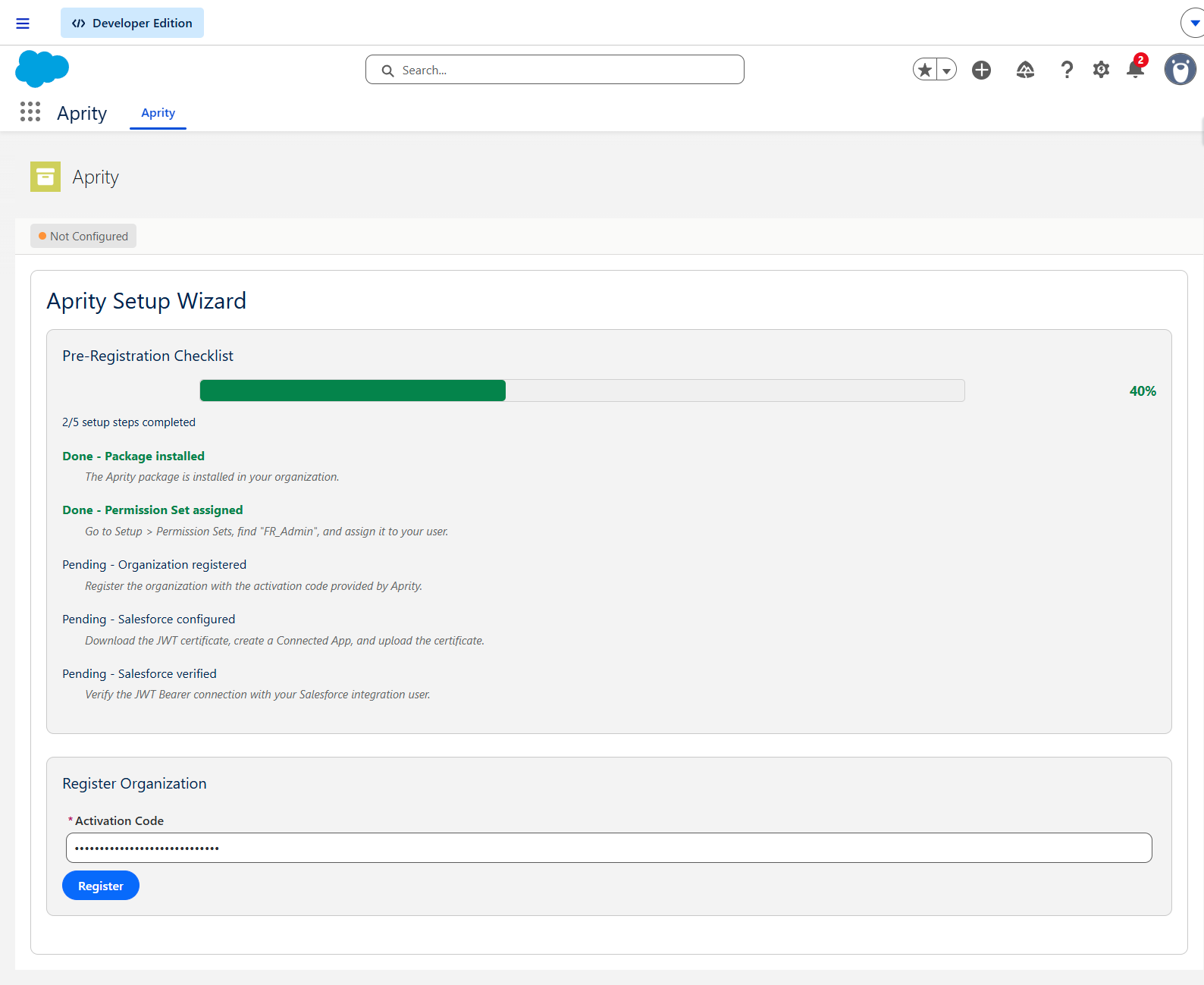
Task: Focus the global Search field
Action: [555, 70]
